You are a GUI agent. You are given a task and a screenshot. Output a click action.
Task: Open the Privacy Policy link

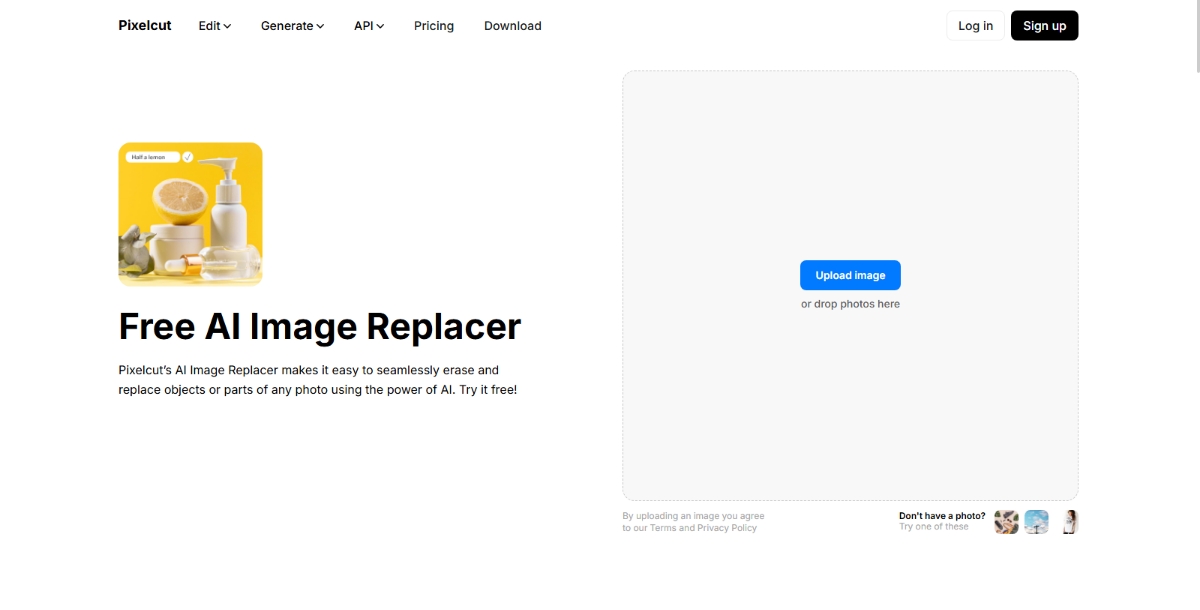[x=727, y=528]
